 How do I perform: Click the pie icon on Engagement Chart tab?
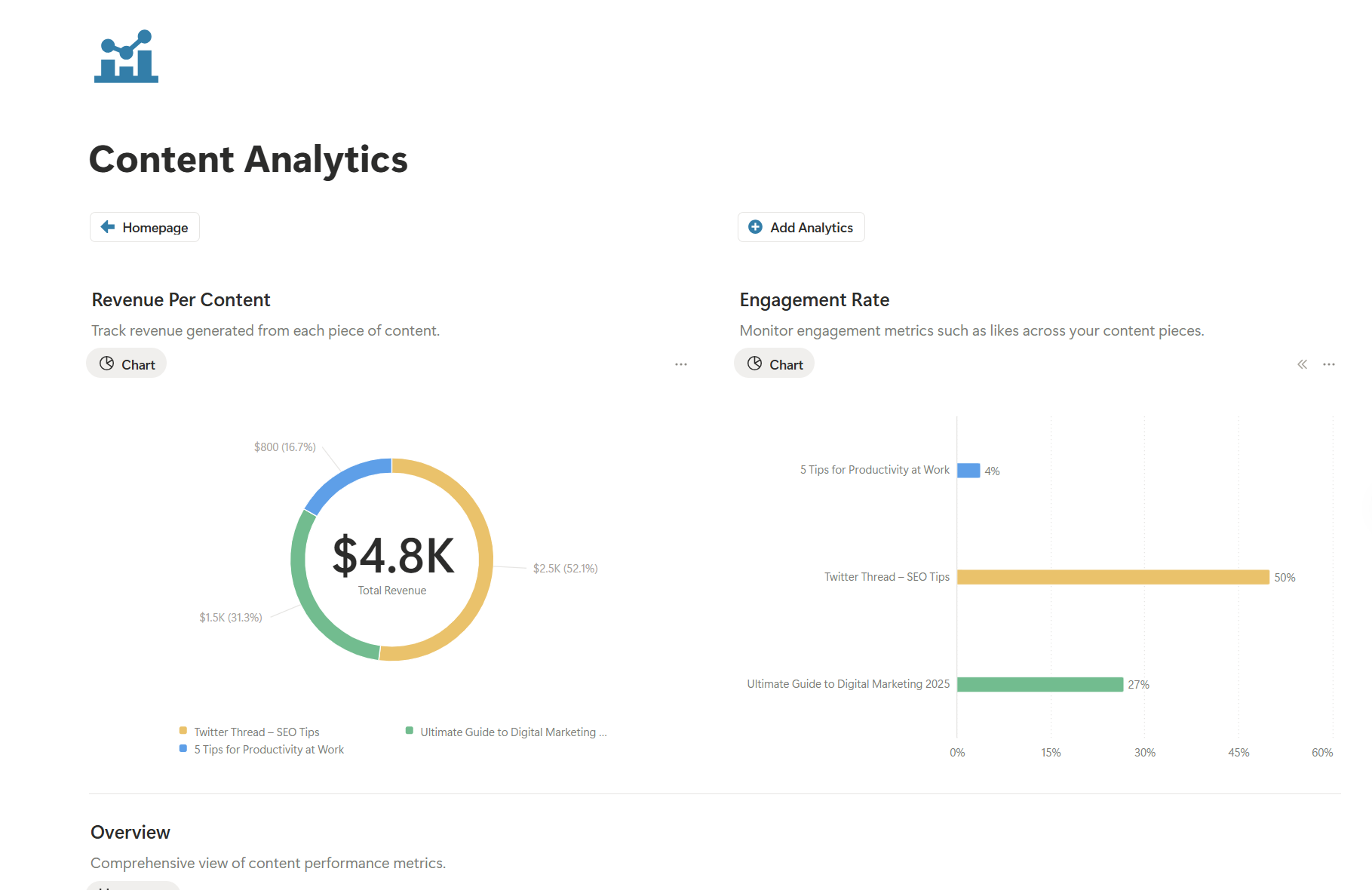click(754, 364)
